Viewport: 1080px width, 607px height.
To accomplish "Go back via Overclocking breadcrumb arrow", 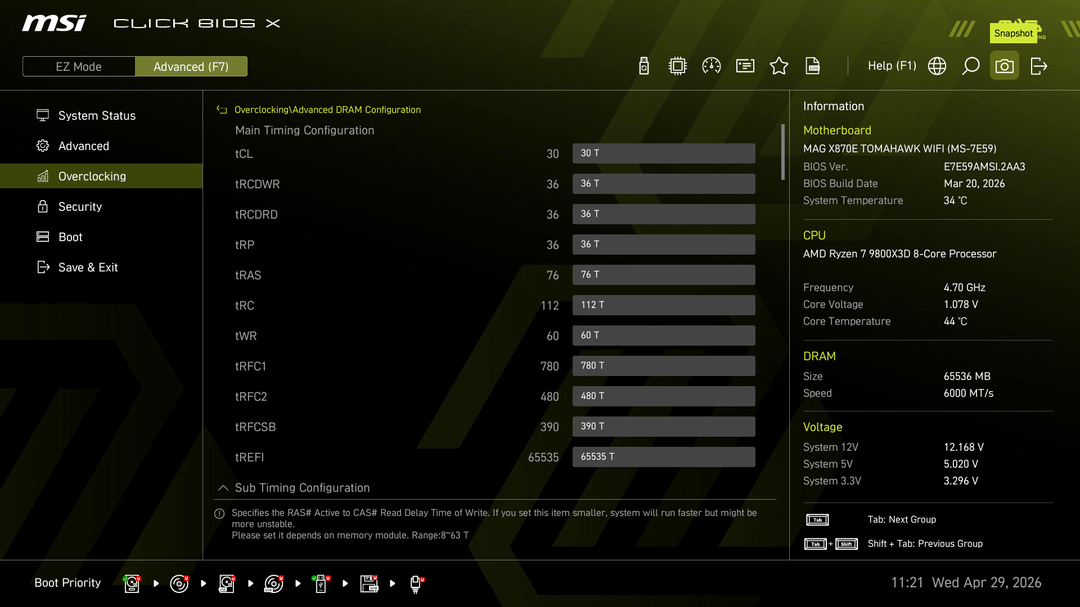I will click(222, 110).
